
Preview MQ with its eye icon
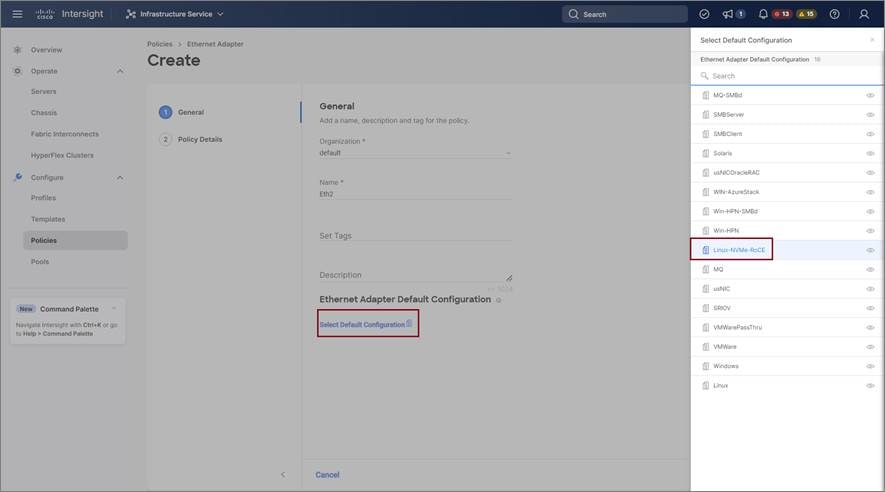(870, 270)
